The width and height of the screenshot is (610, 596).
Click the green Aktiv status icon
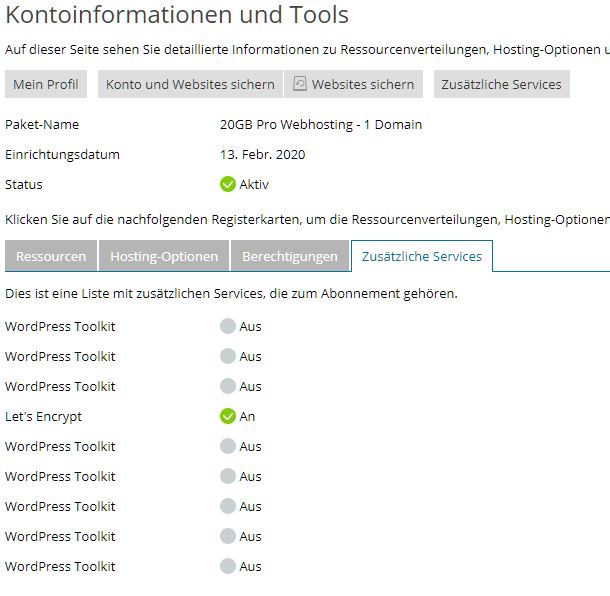(228, 184)
